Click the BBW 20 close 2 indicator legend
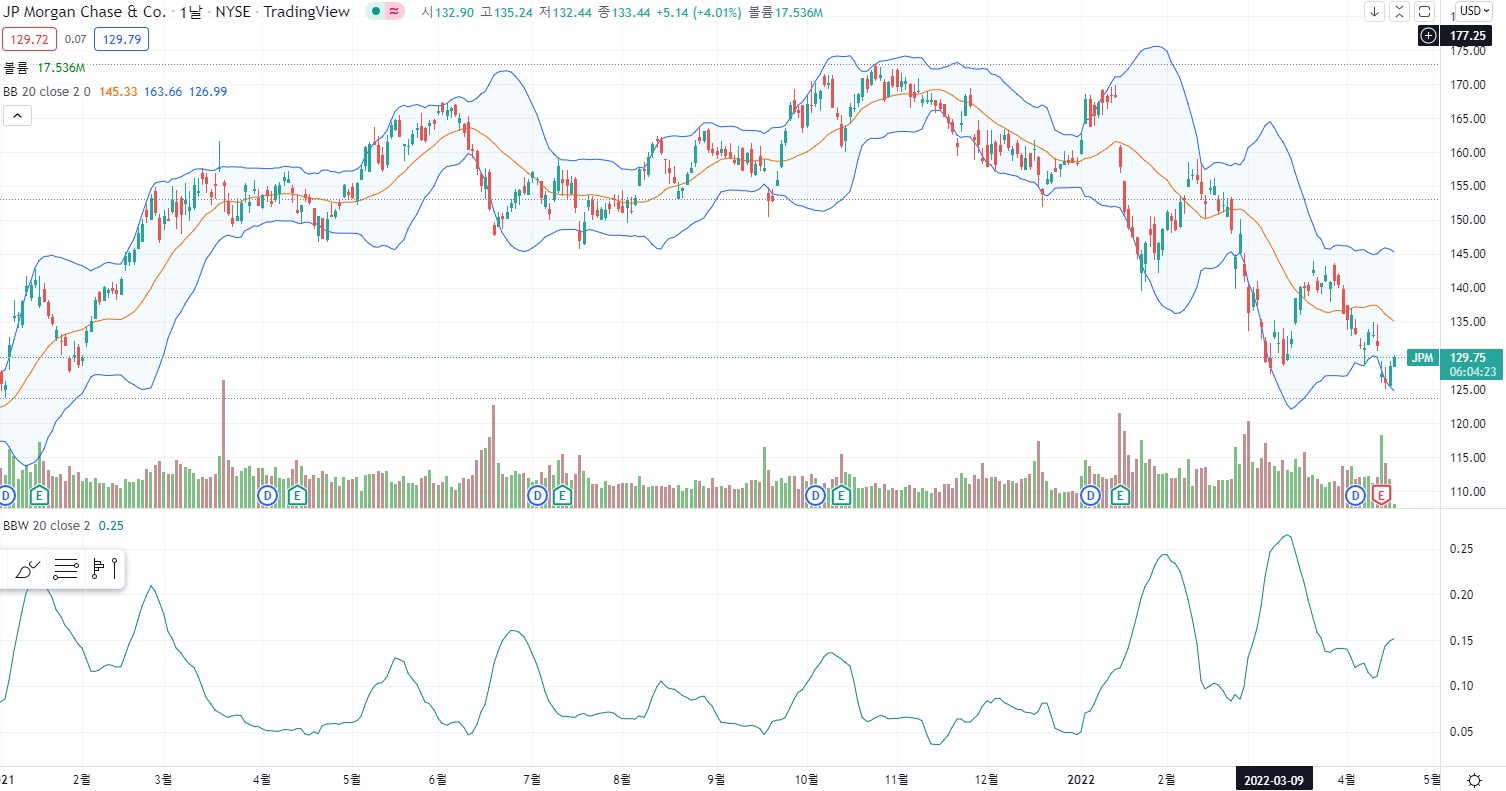This screenshot has height=791, width=1506. (x=47, y=525)
